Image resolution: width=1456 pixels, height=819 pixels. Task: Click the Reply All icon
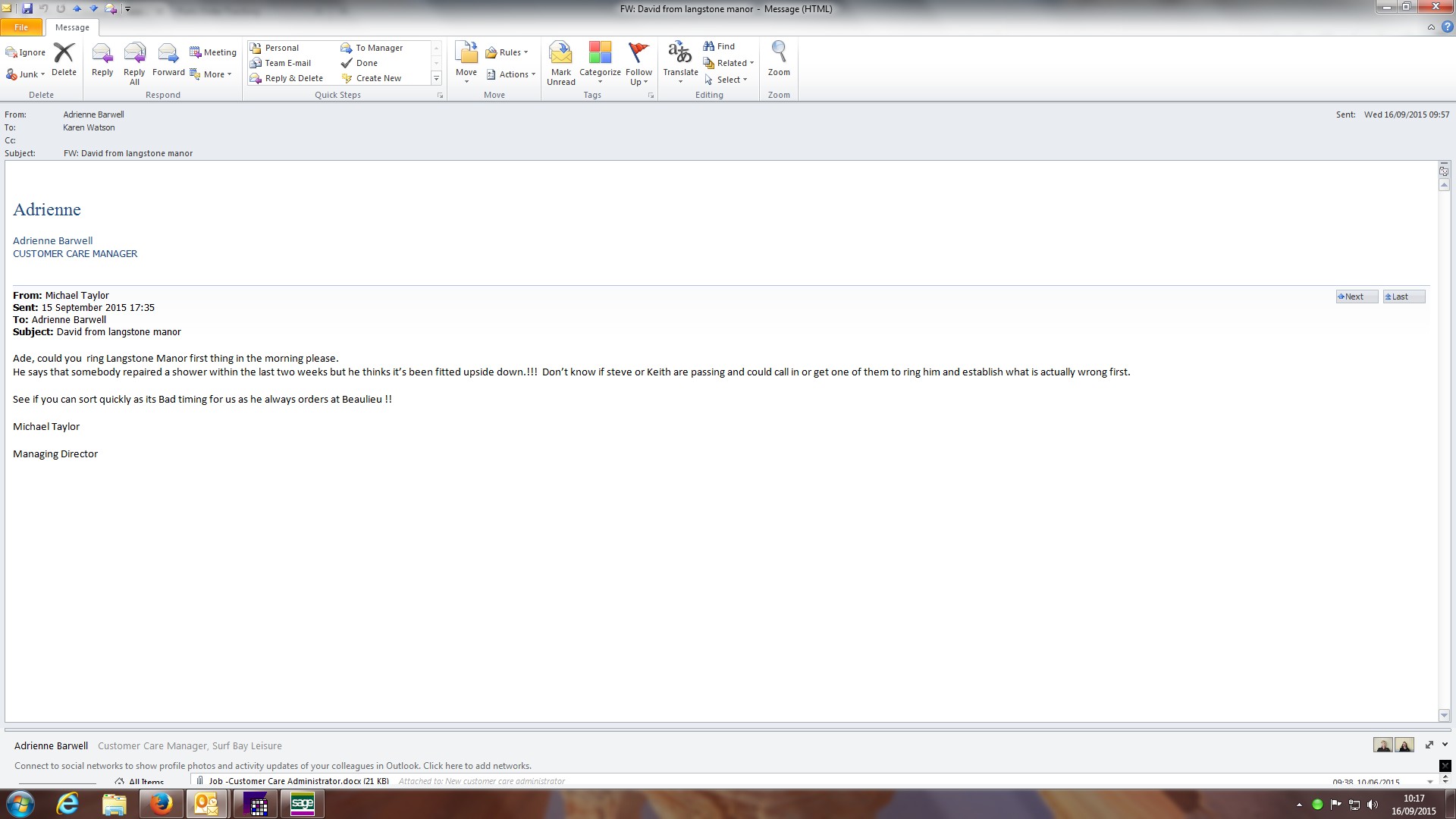click(134, 63)
